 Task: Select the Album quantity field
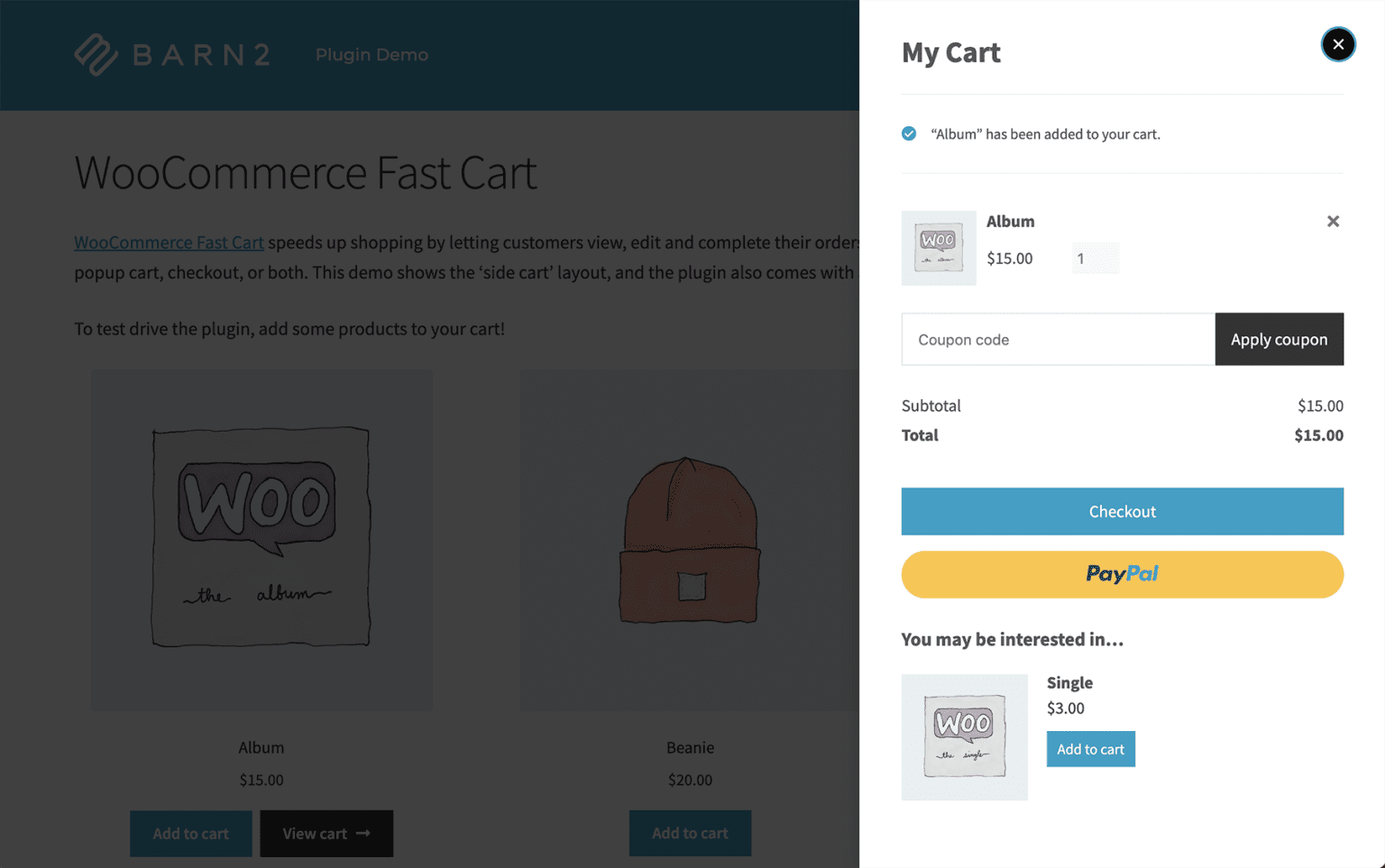(x=1095, y=258)
